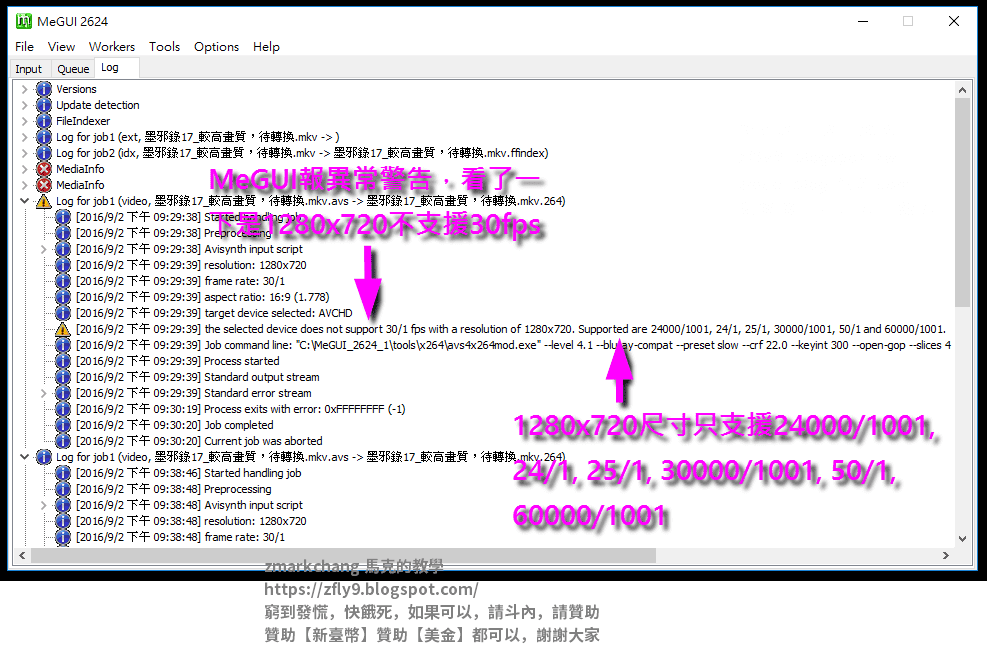
Task: Collapse the warning Log for job1 video node
Action: [25, 201]
